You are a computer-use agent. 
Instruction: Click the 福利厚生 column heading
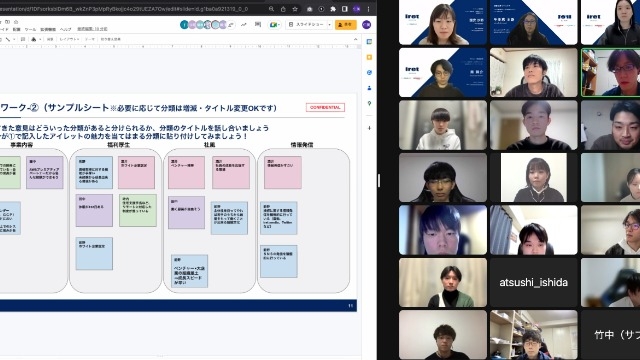(118, 145)
